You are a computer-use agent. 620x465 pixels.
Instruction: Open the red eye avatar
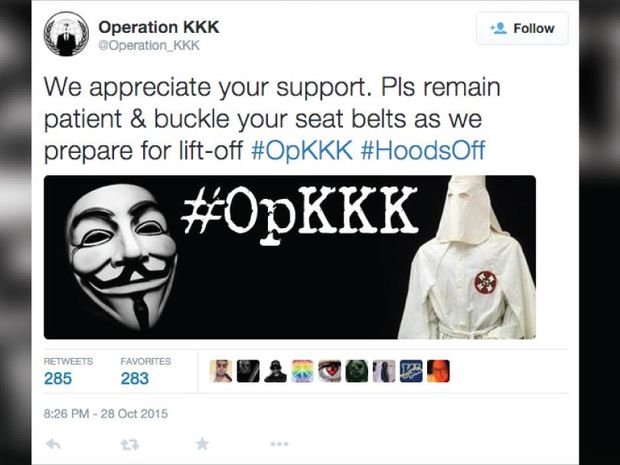pyautogui.click(x=330, y=371)
